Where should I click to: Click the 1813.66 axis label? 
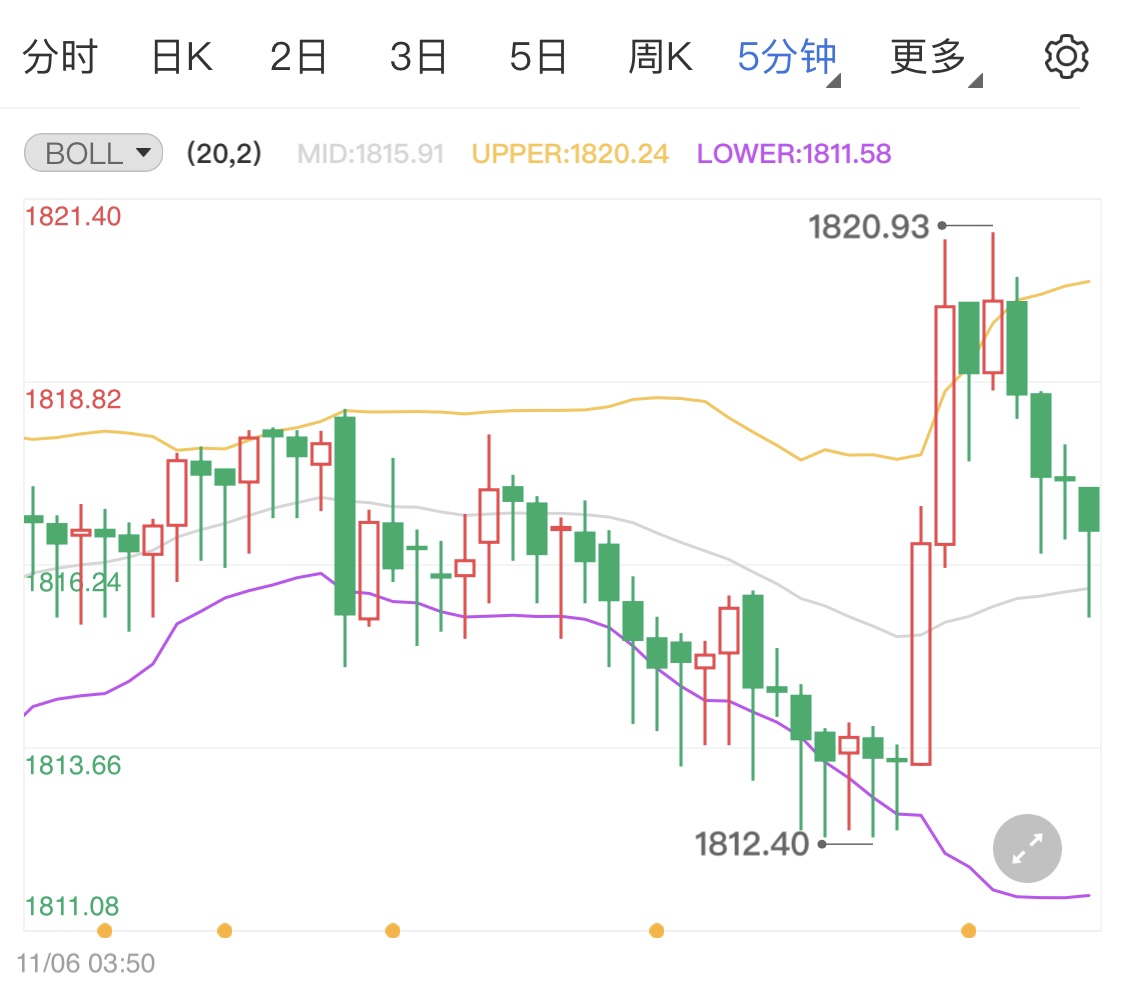(x=73, y=765)
